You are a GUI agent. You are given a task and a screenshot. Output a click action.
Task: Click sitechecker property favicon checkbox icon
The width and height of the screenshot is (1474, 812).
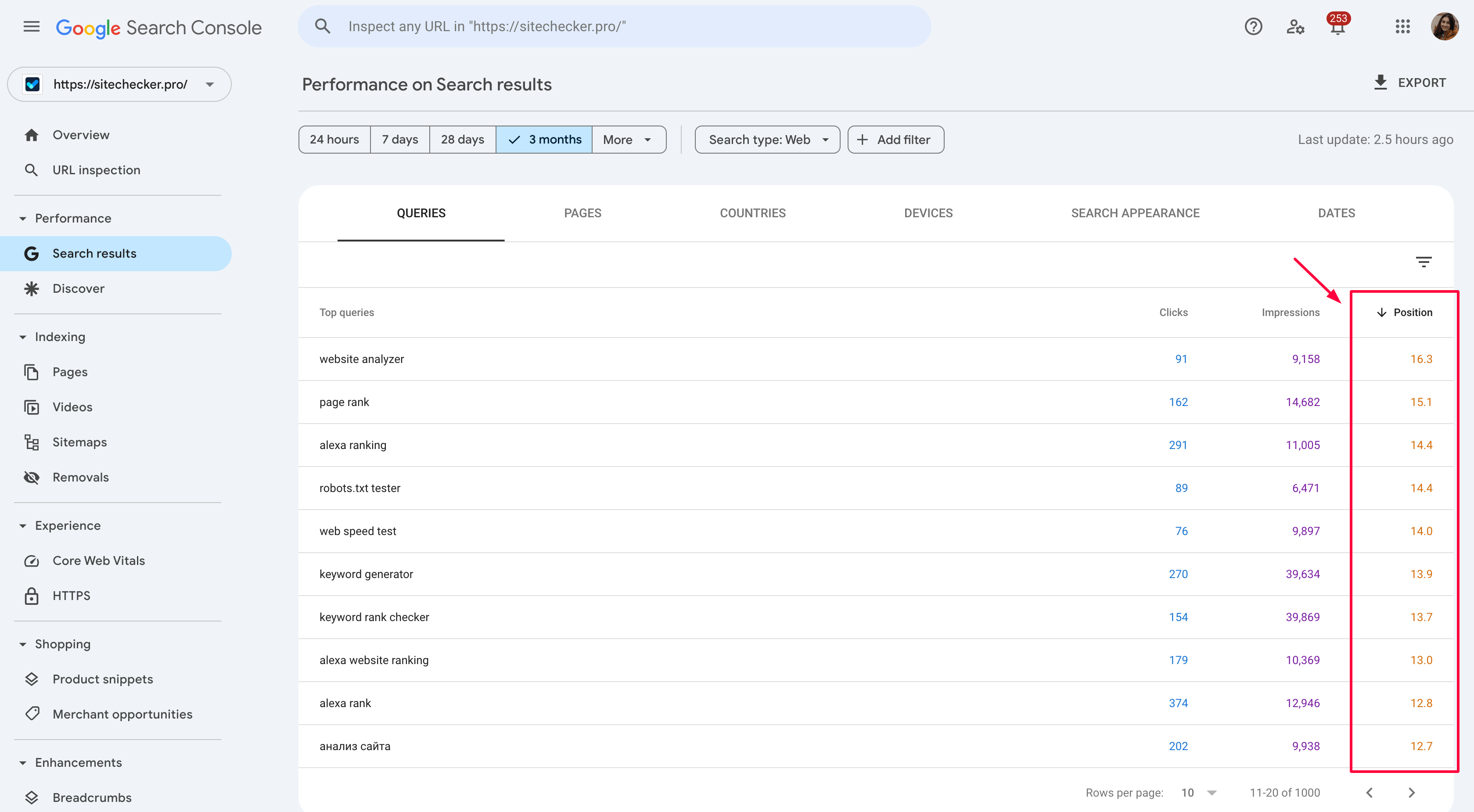click(32, 84)
